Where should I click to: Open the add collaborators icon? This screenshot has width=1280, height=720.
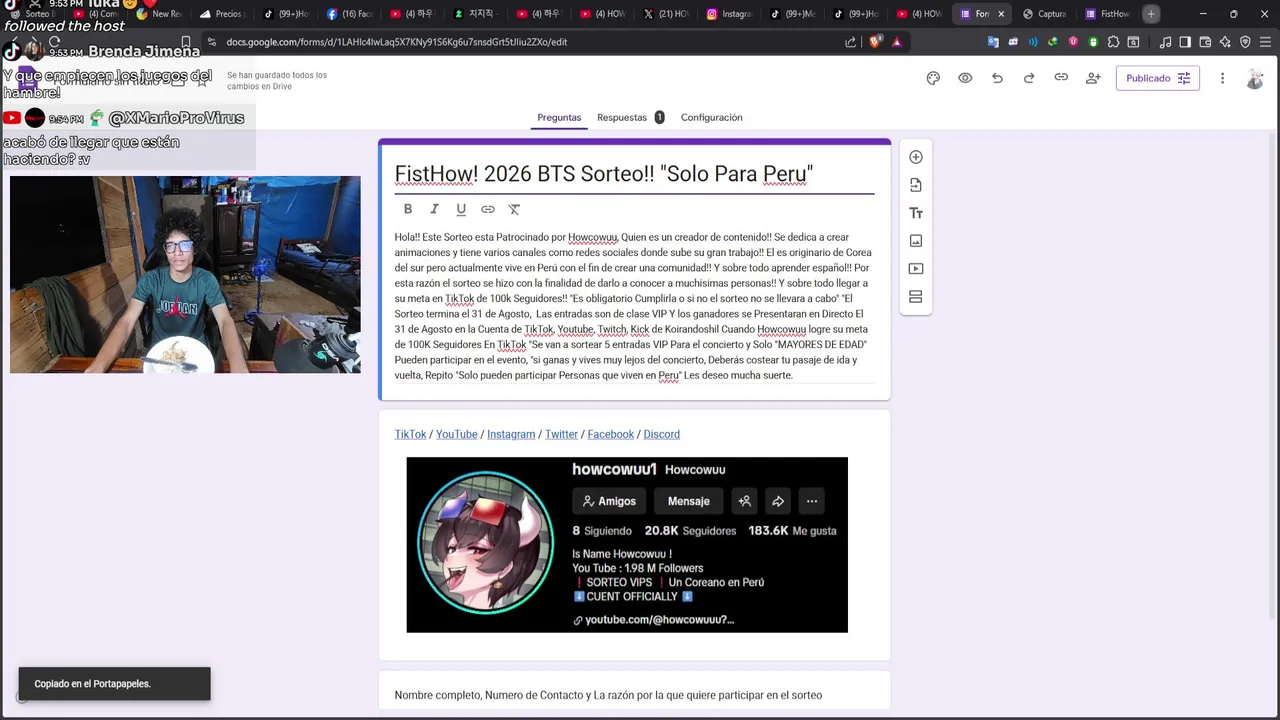[x=1093, y=78]
